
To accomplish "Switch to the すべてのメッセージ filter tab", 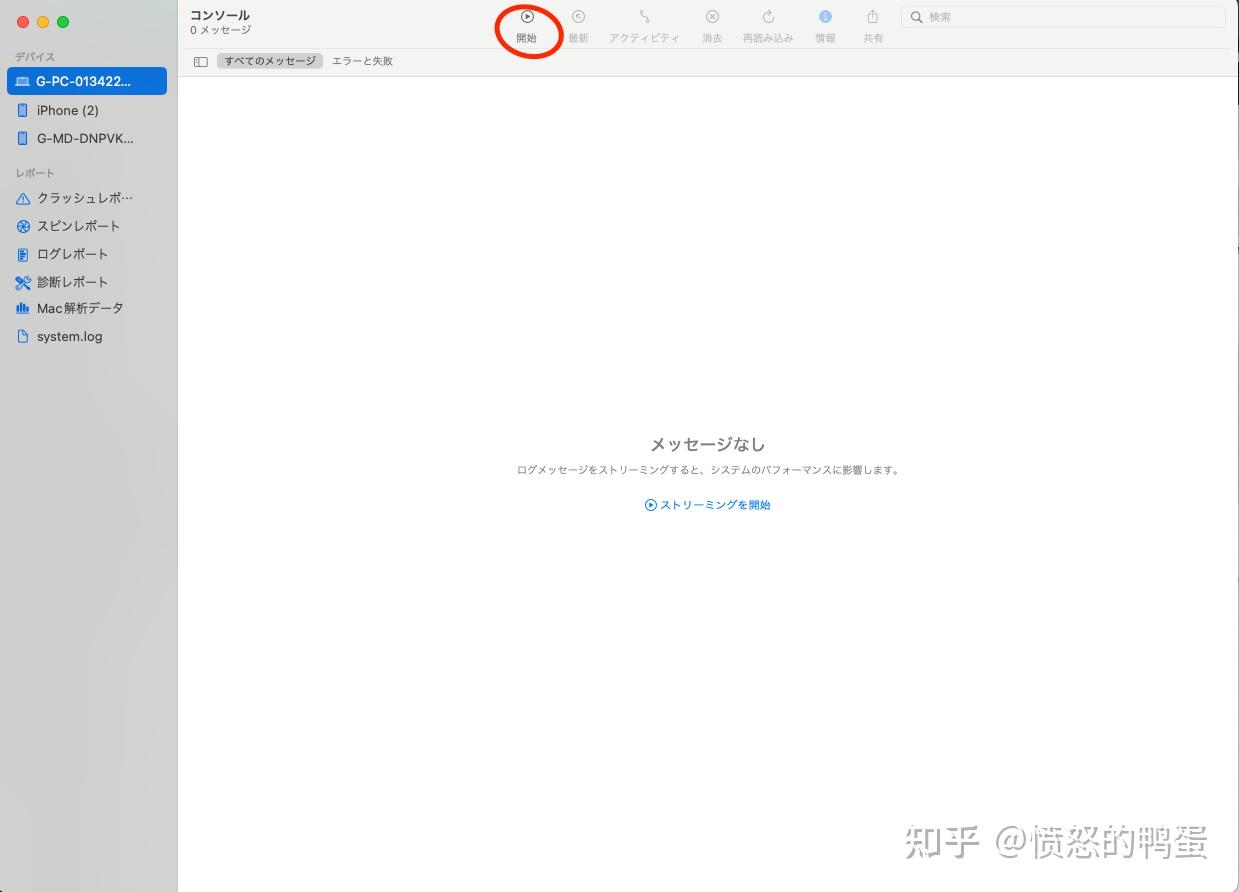I will click(x=269, y=61).
